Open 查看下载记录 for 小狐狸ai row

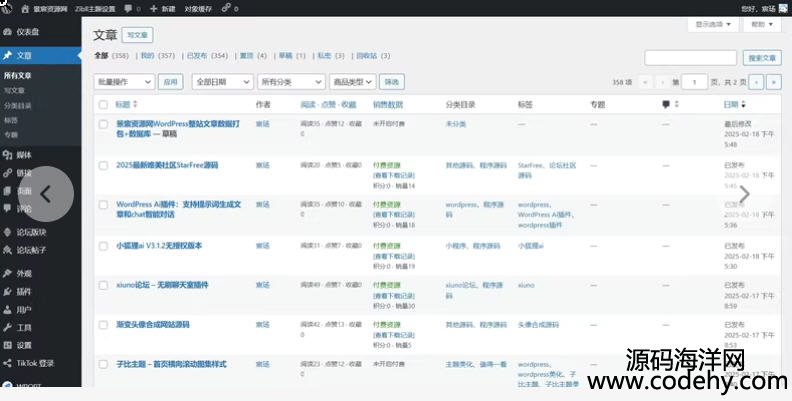point(394,256)
